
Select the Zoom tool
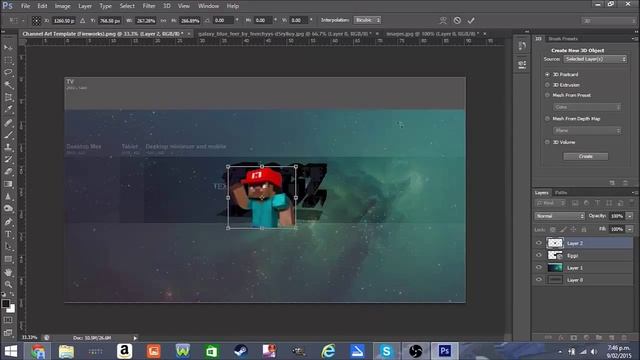point(8,284)
